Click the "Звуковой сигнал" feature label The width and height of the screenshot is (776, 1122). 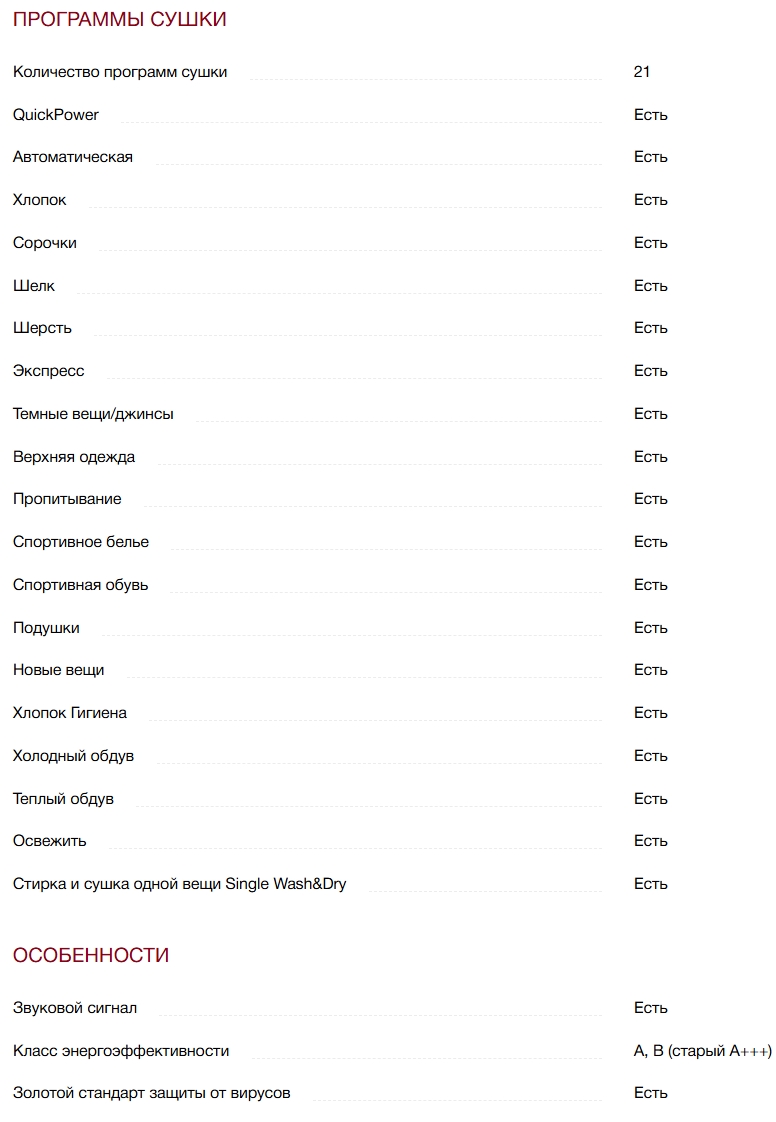[75, 1008]
